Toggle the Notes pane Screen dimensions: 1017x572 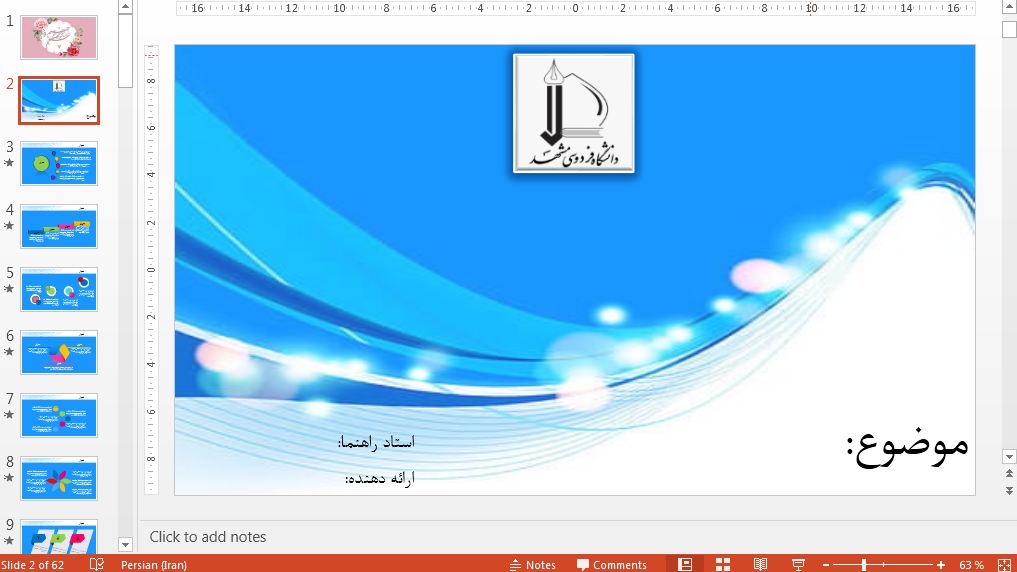[x=532, y=564]
